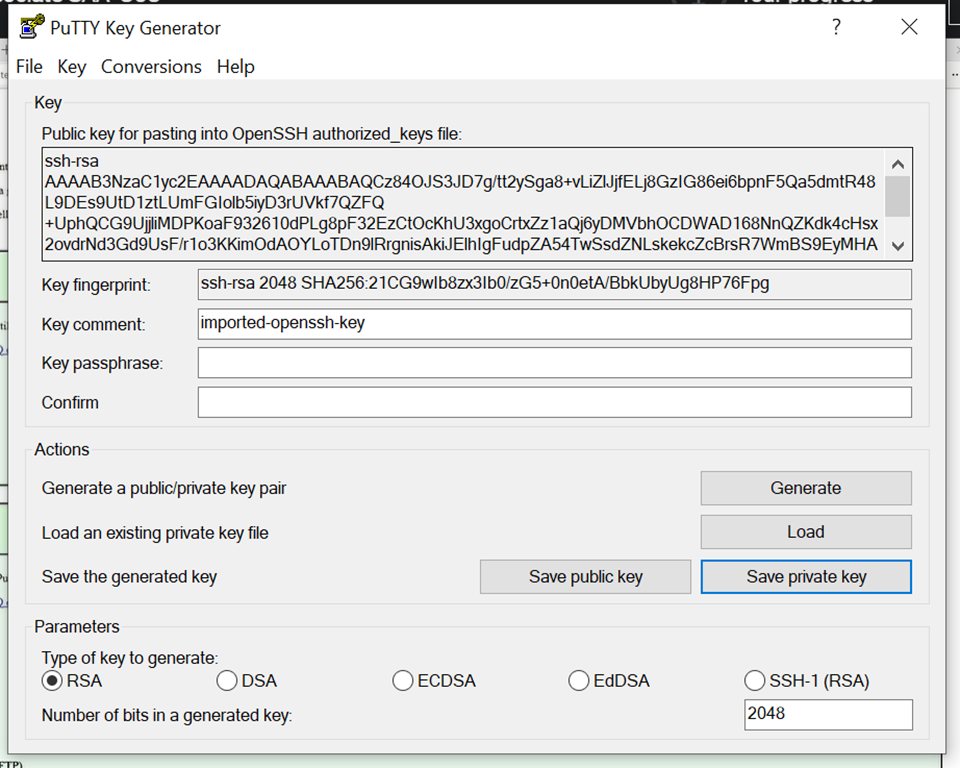This screenshot has height=768, width=960.
Task: Click the public key scrollbar down arrow
Action: coord(898,246)
